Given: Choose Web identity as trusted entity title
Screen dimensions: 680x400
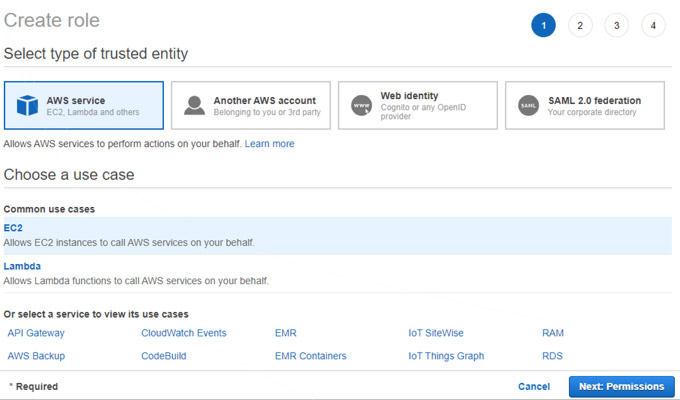Looking at the screenshot, I should coord(409,95).
